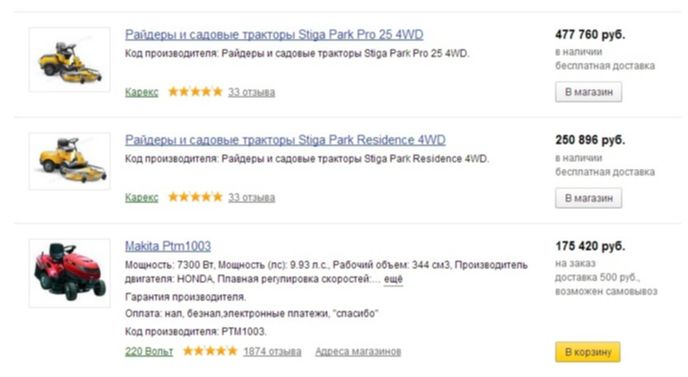Click the star rating for Stiga Park Residence
688x377 pixels.
point(195,197)
